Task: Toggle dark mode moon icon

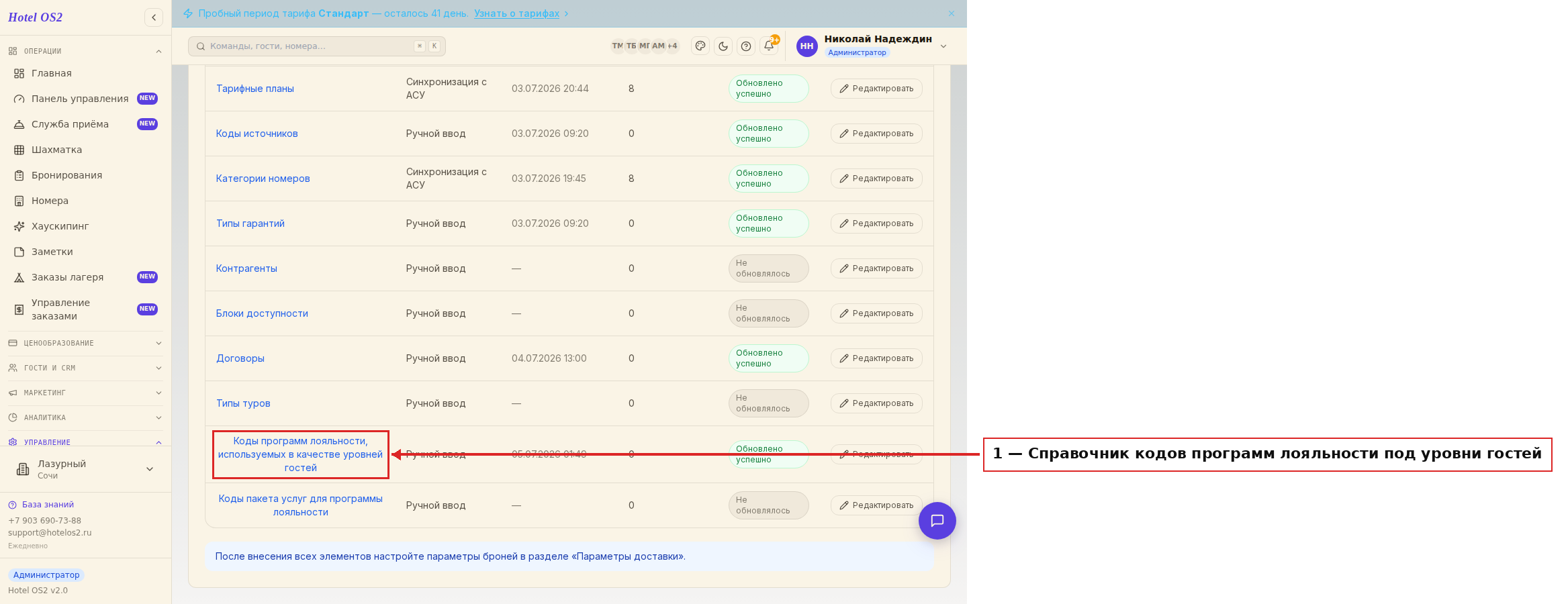Action: tap(723, 46)
